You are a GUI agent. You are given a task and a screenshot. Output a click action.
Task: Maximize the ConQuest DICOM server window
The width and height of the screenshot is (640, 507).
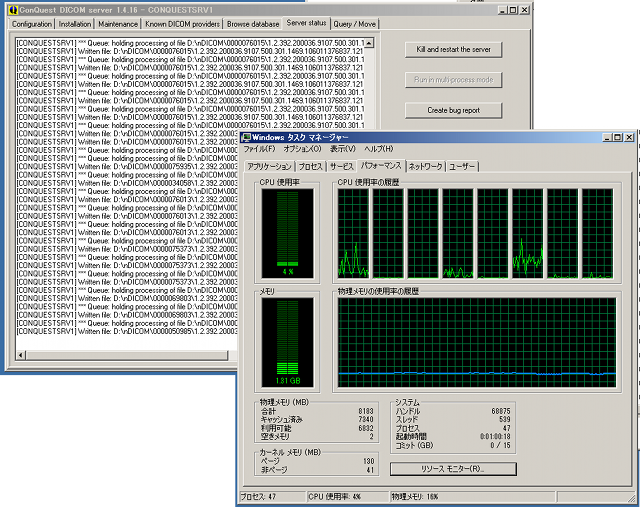(513, 10)
